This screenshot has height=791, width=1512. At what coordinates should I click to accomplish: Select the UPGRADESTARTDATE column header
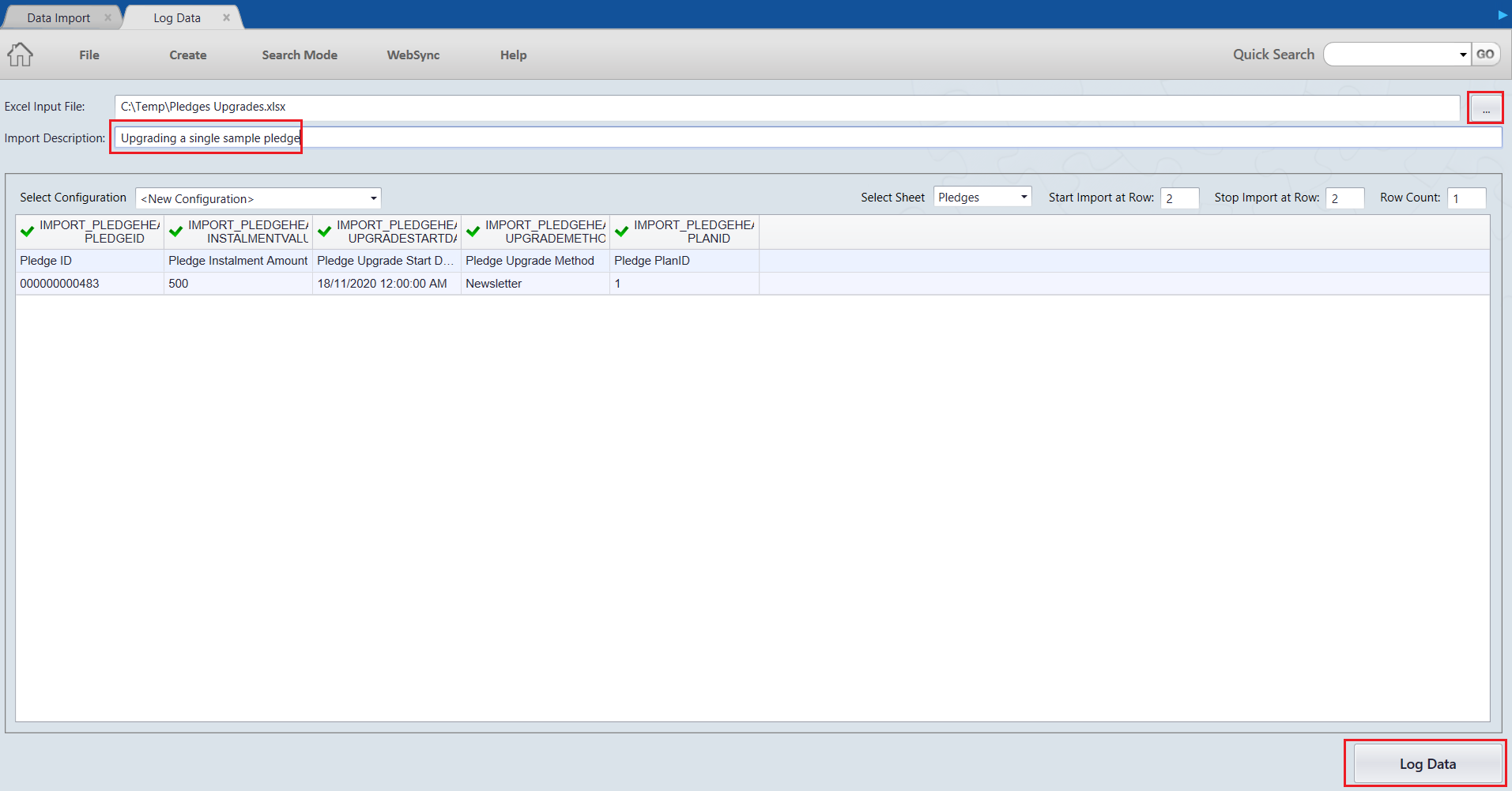pos(386,232)
